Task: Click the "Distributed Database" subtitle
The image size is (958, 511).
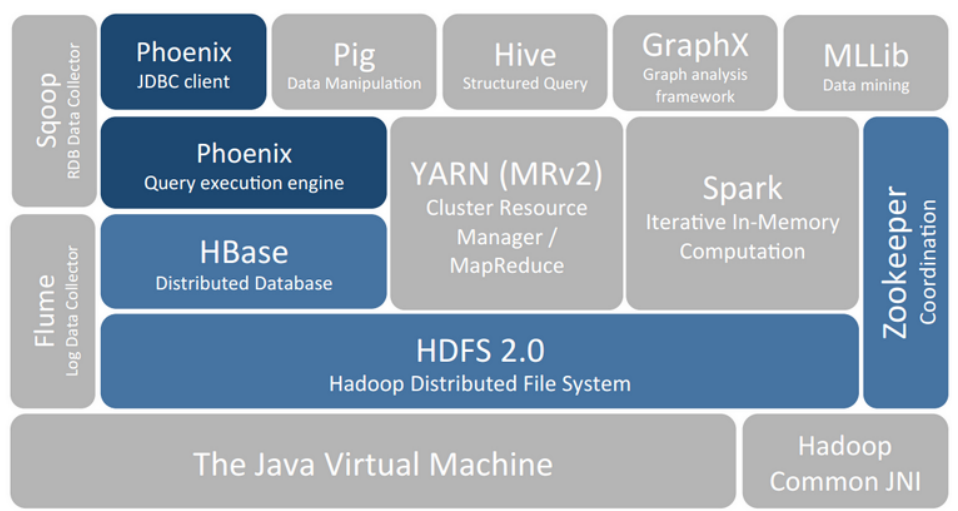Action: pos(244,283)
